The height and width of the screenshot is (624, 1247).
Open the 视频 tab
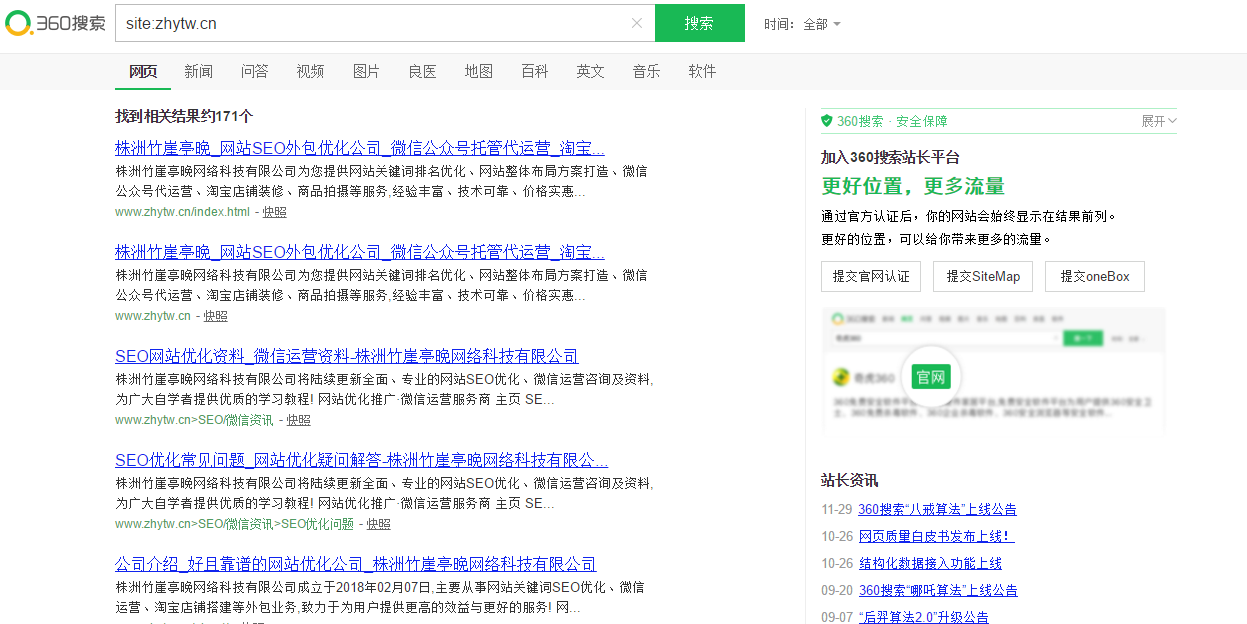pyautogui.click(x=311, y=71)
